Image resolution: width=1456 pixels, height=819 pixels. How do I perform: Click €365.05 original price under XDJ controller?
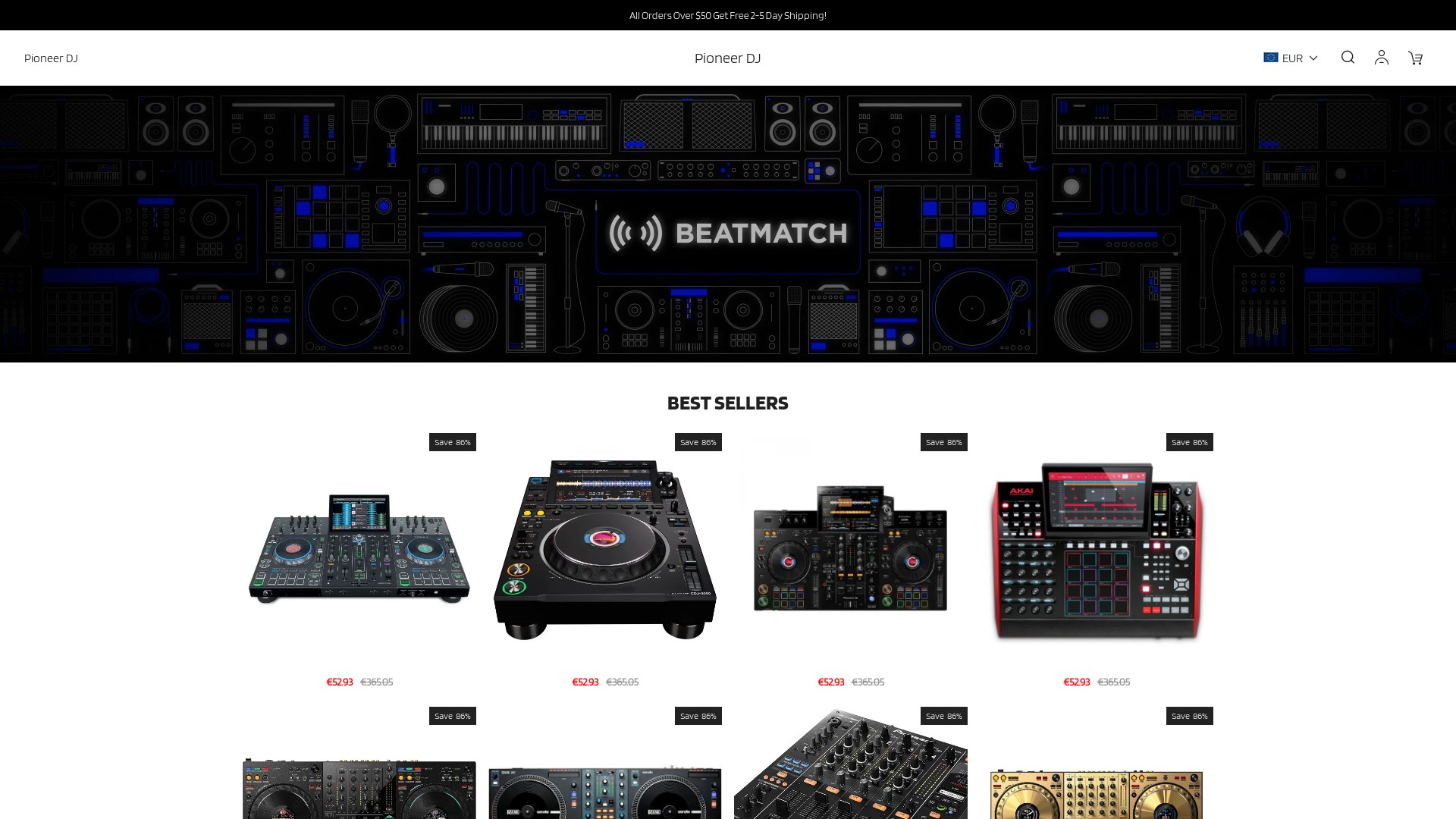[868, 682]
